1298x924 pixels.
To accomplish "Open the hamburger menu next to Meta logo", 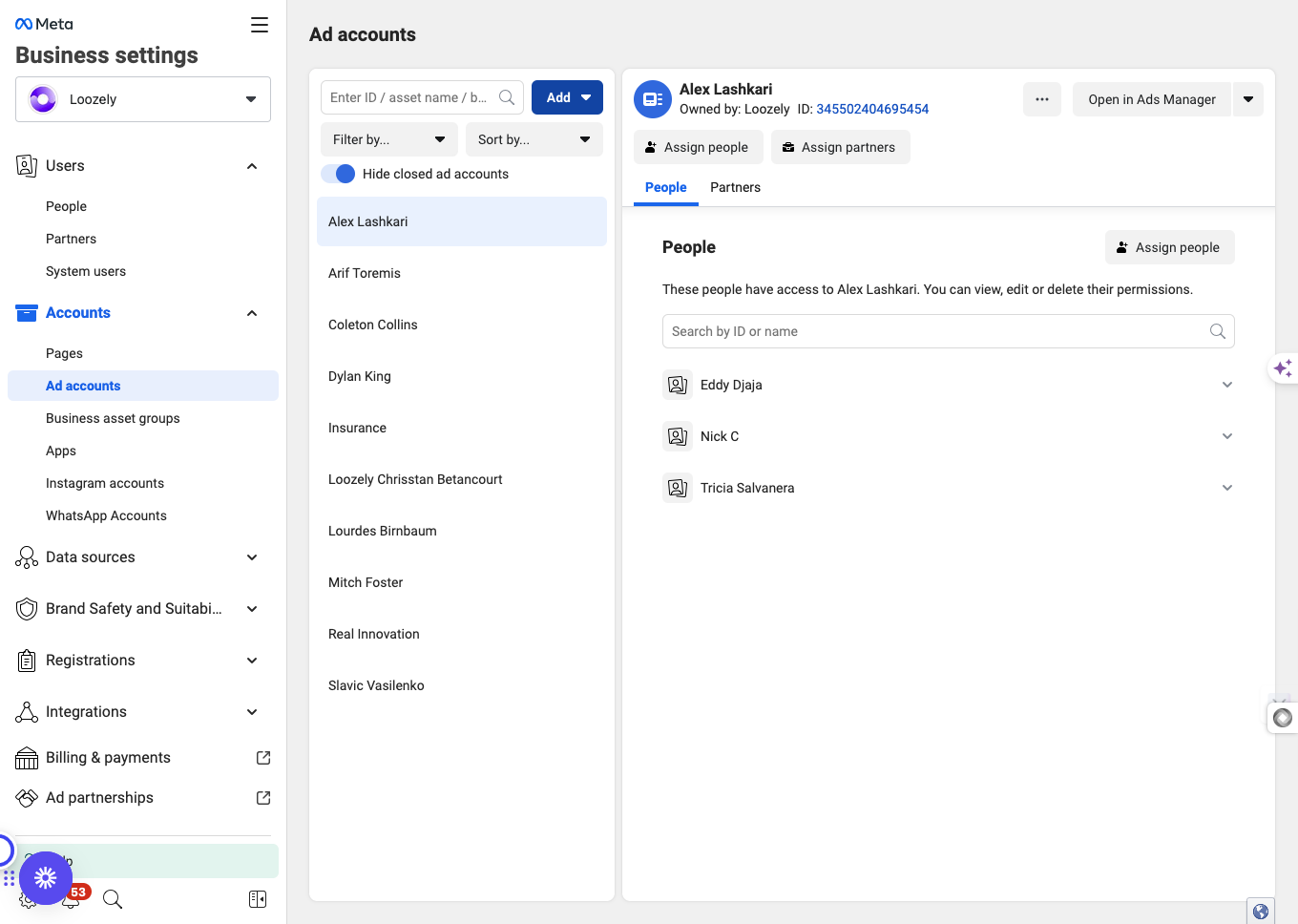I will coord(260,25).
